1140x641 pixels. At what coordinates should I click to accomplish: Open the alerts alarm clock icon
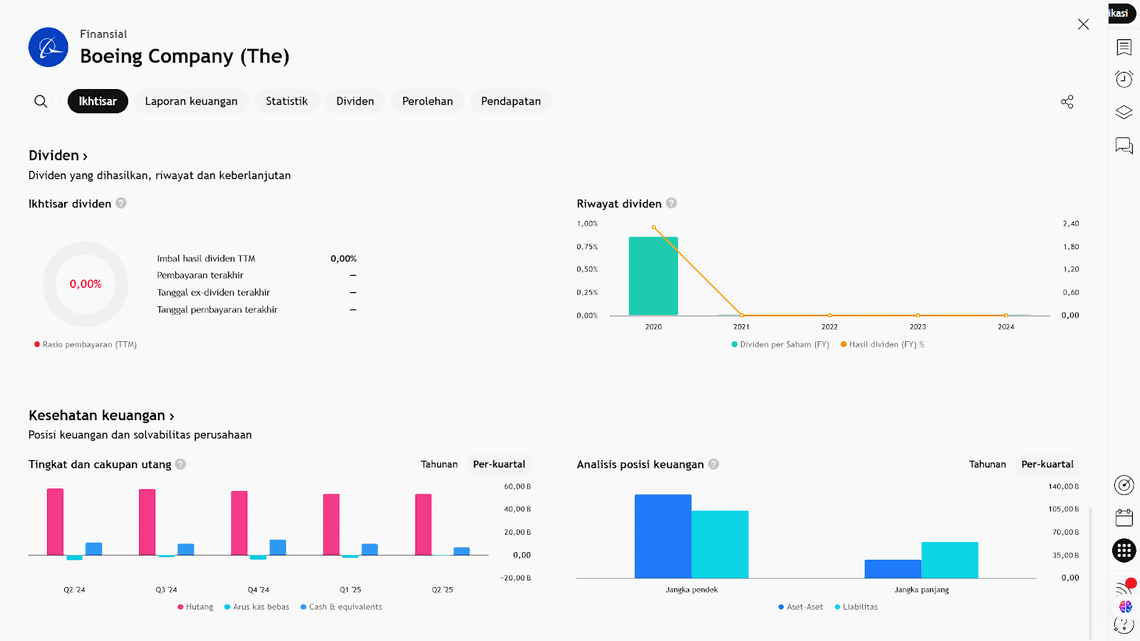[x=1124, y=80]
